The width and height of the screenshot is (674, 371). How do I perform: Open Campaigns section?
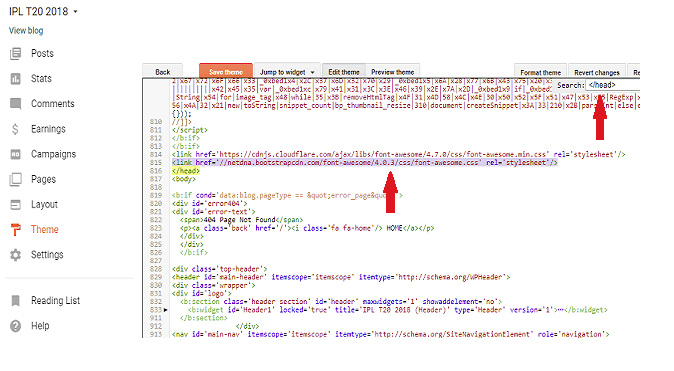[53, 154]
